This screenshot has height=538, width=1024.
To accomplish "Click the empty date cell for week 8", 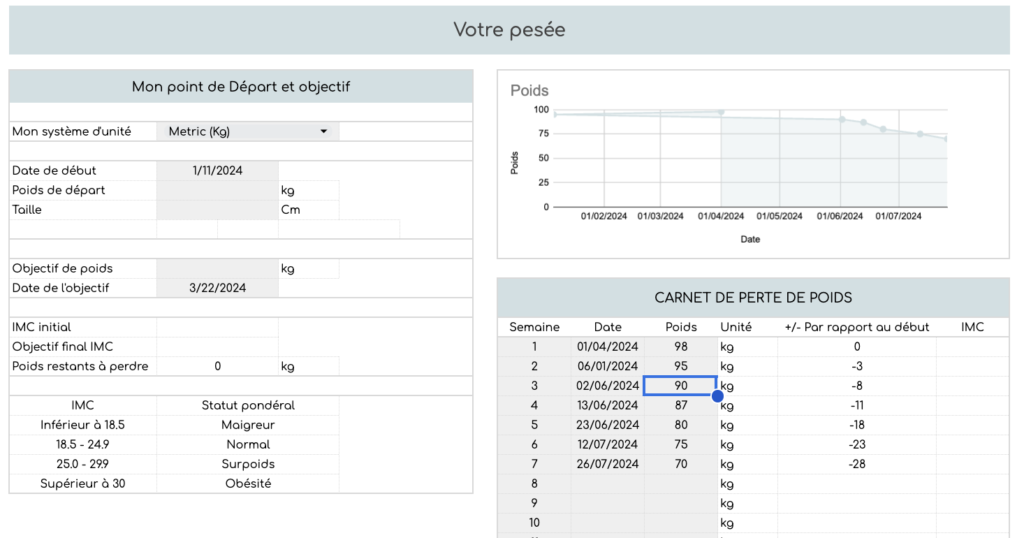I will coord(607,483).
